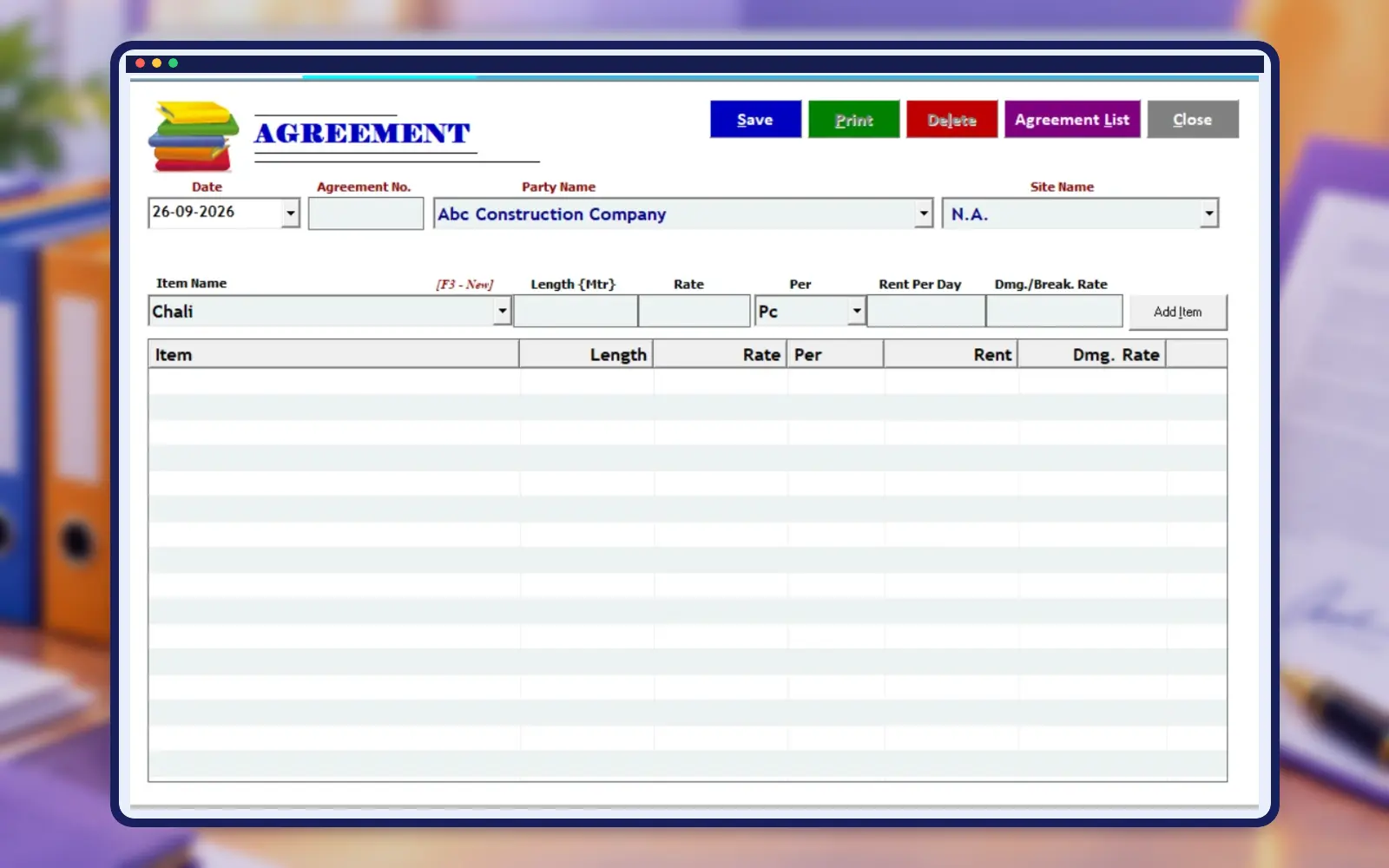Click the gray Close button
Screen dimensions: 1389x868
(x=1193, y=120)
